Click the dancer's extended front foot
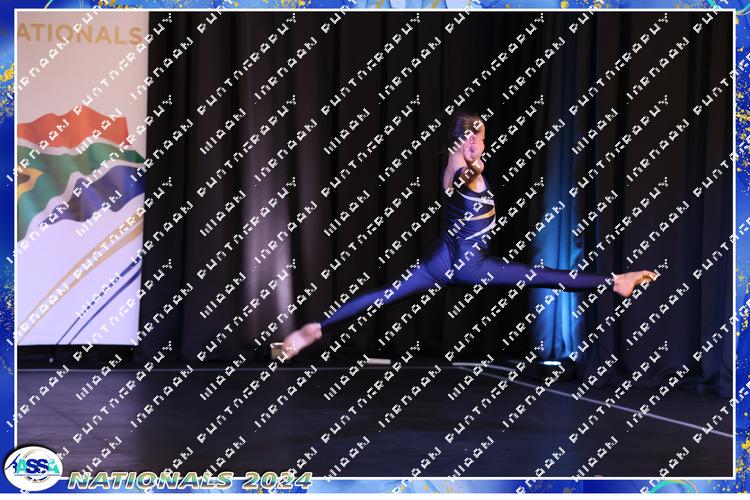 coord(636,281)
